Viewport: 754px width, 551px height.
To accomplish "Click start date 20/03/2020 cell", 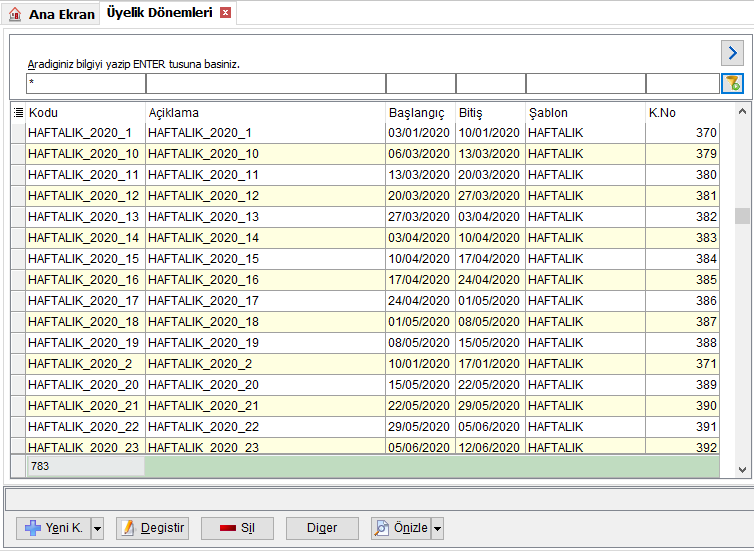I will click(x=420, y=196).
